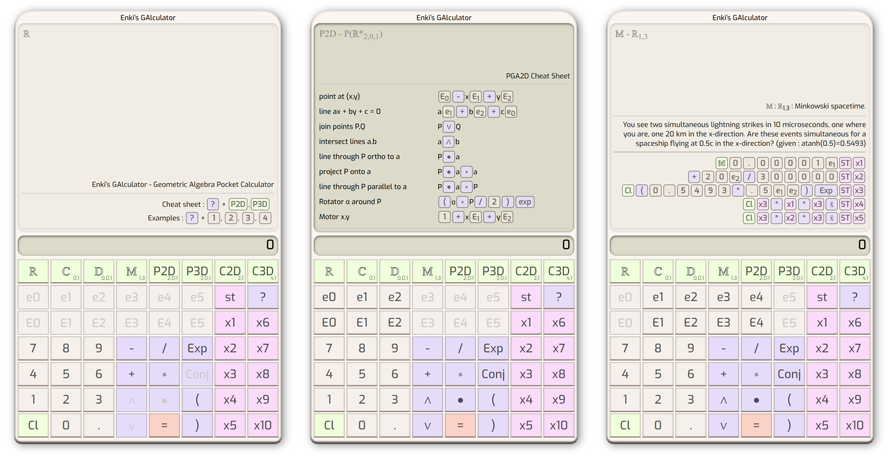
Task: Tap the decimal point key in middle calculator
Action: click(x=395, y=426)
